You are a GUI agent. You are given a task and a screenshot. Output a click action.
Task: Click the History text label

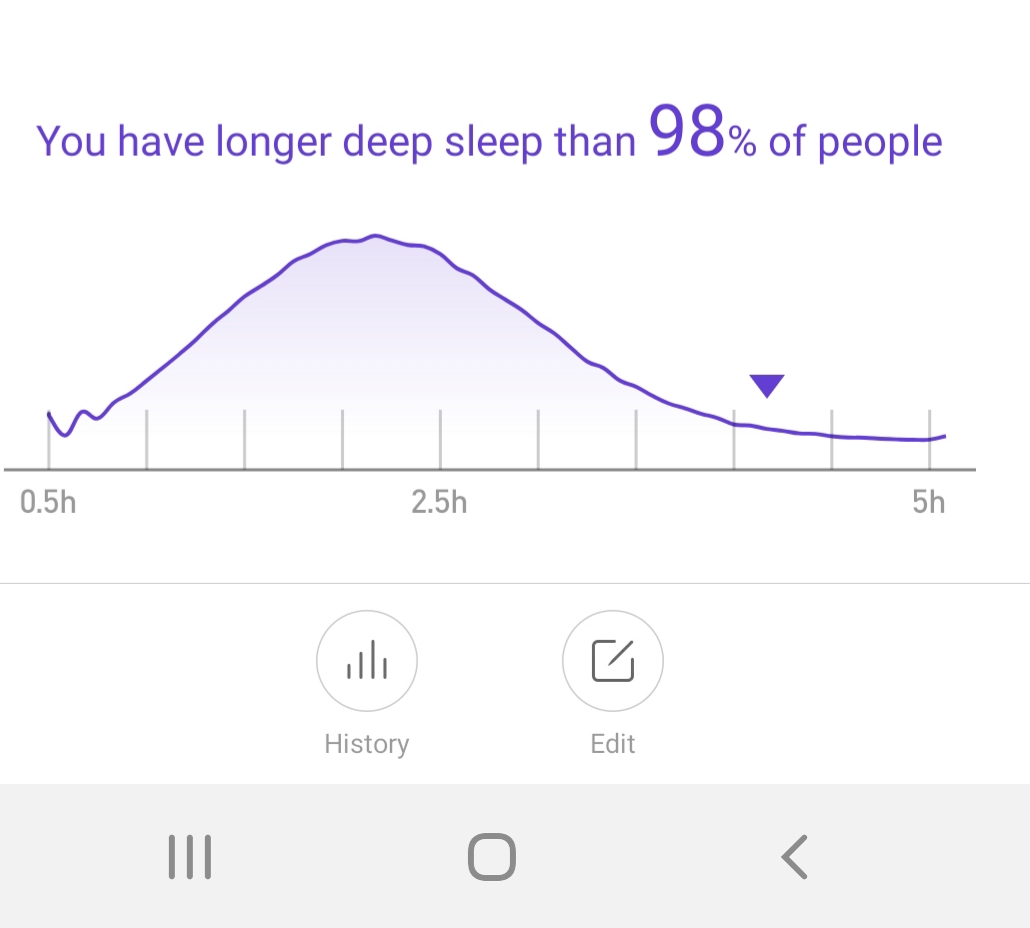coord(367,744)
